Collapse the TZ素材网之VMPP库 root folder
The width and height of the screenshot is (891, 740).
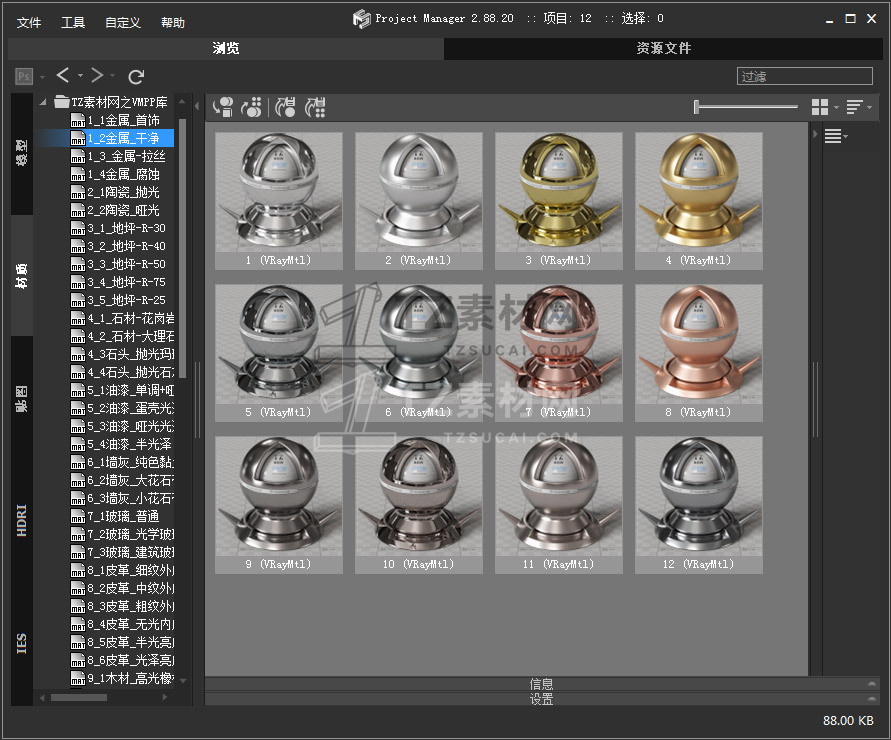pyautogui.click(x=43, y=102)
